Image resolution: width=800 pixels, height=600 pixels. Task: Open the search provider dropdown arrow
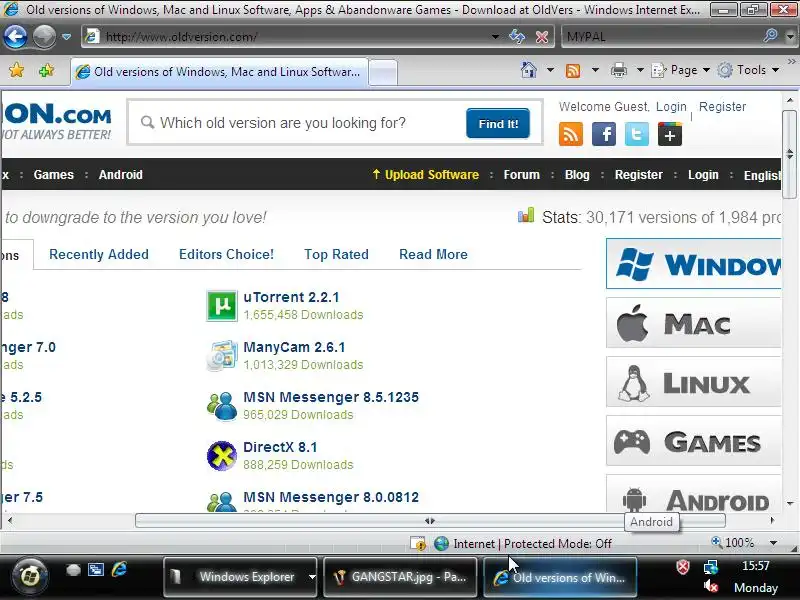[x=790, y=37]
